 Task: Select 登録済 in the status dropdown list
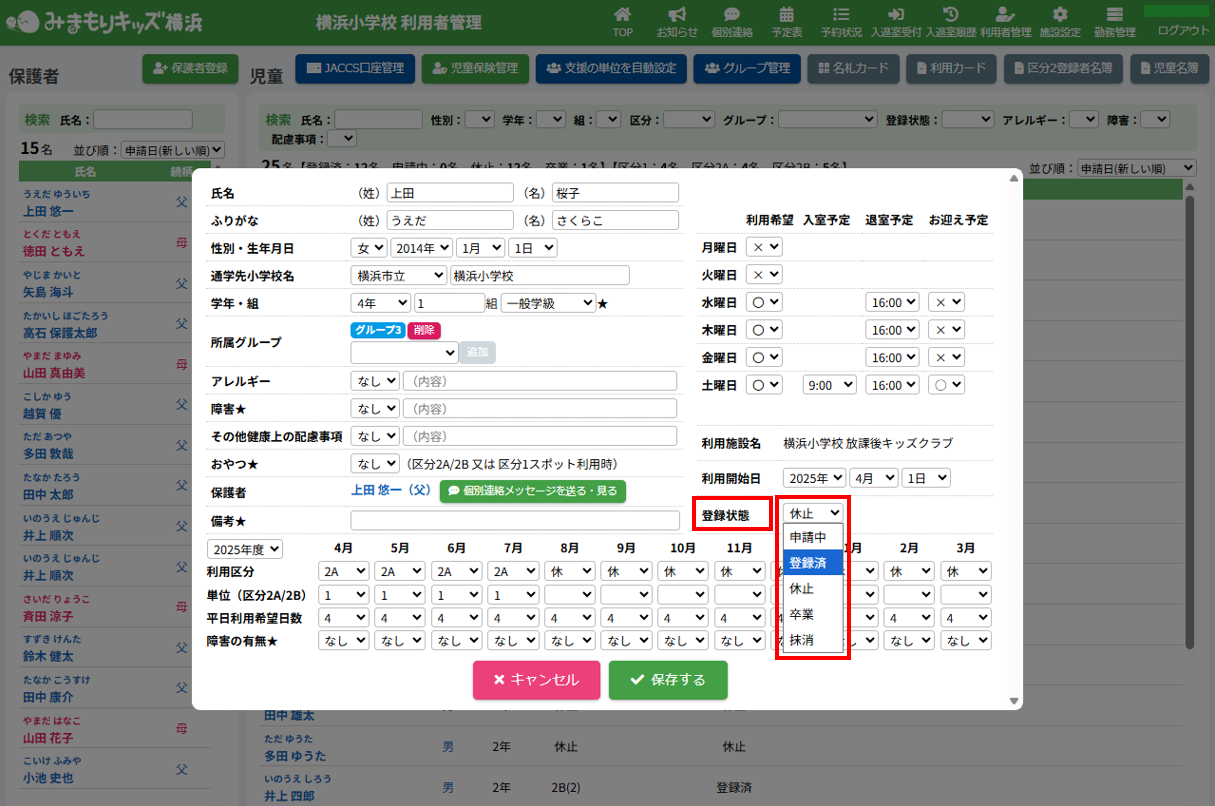(x=808, y=562)
